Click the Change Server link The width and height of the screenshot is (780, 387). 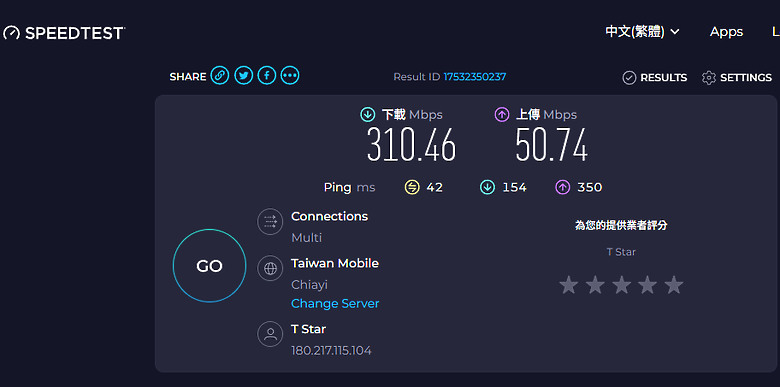click(335, 303)
